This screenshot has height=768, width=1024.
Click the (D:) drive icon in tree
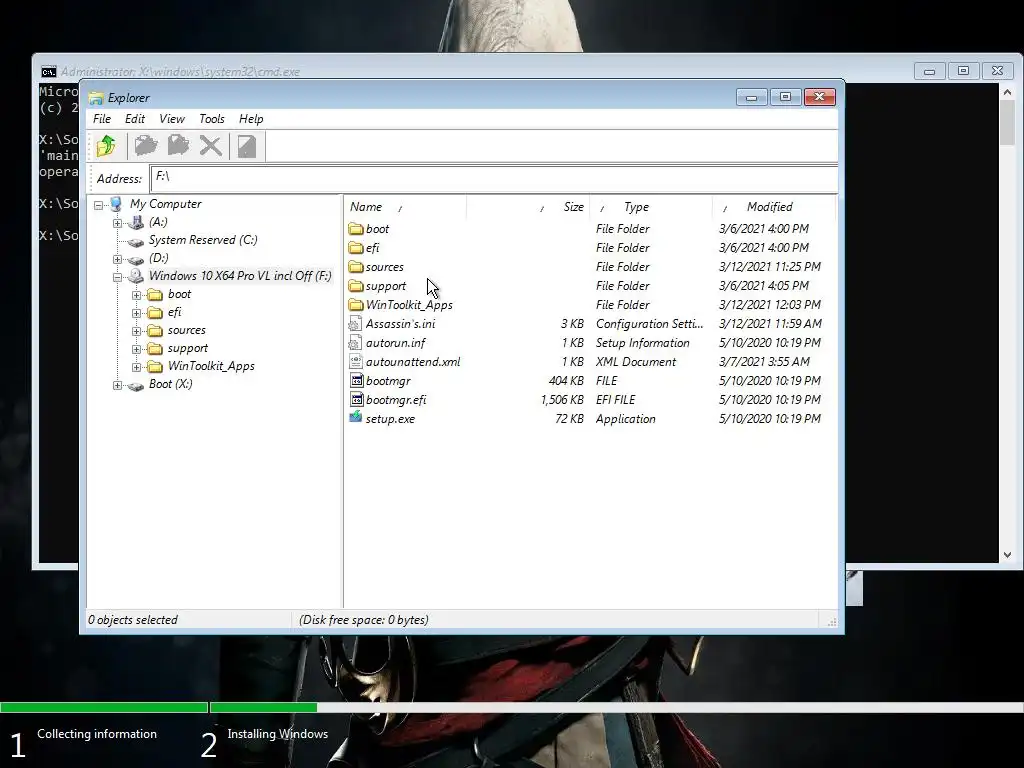tap(136, 259)
